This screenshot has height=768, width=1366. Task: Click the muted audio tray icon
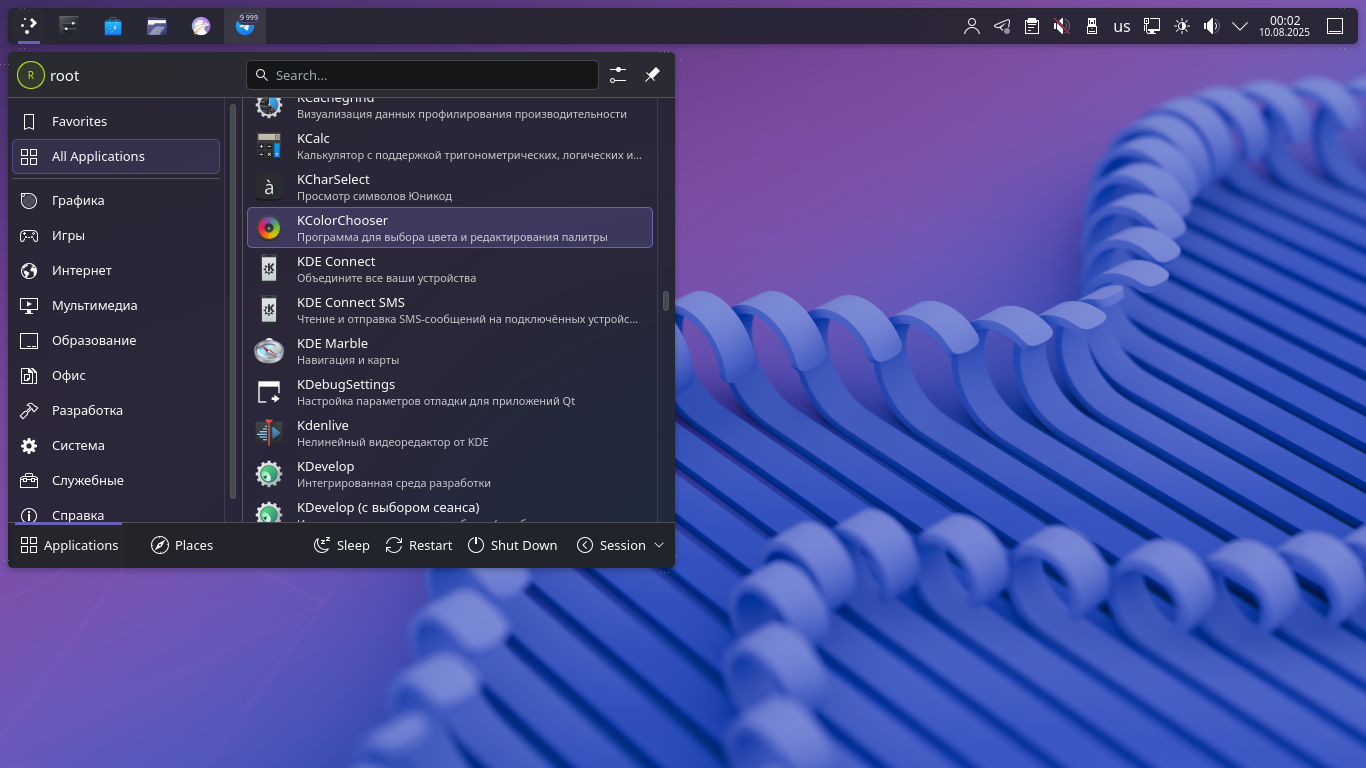[x=1062, y=27]
